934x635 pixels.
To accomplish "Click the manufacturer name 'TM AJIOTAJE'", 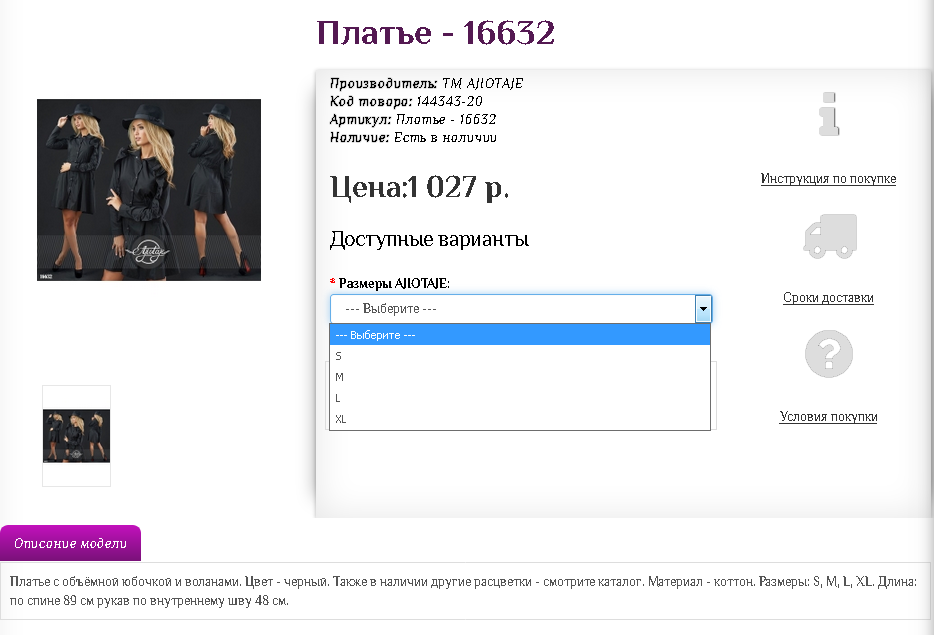I will [x=482, y=83].
